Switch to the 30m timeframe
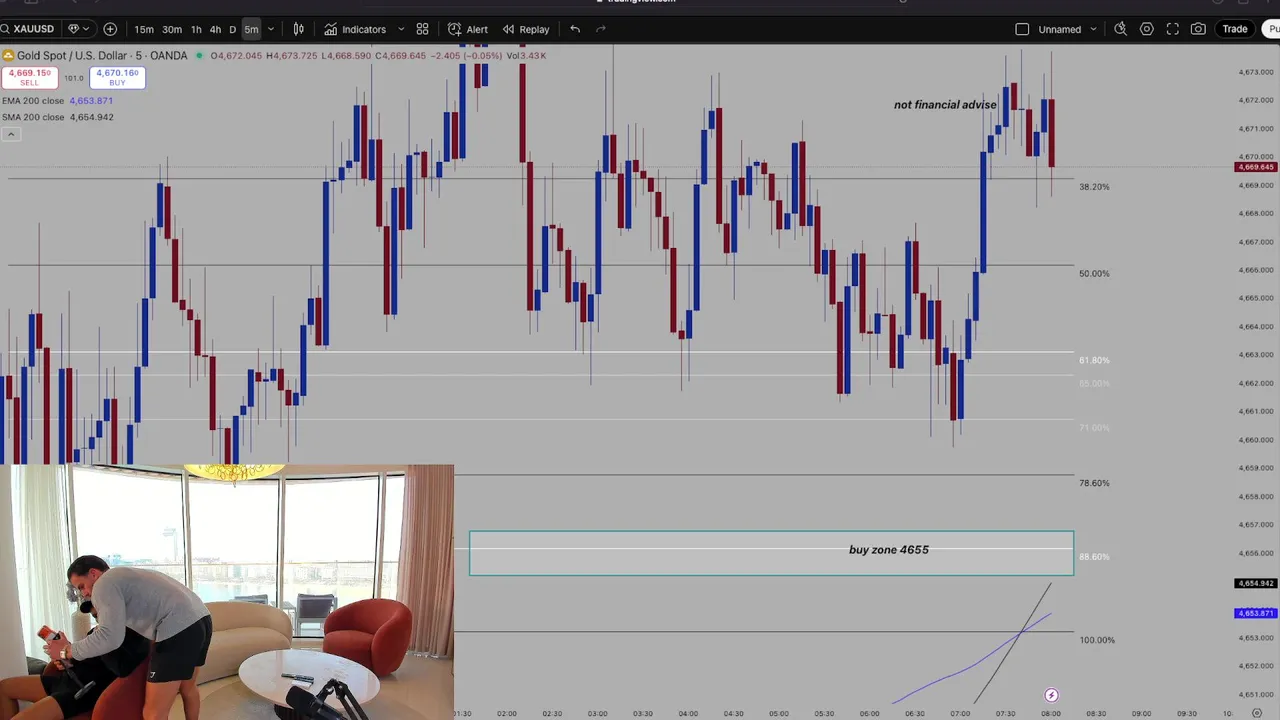1280x720 pixels. (172, 29)
